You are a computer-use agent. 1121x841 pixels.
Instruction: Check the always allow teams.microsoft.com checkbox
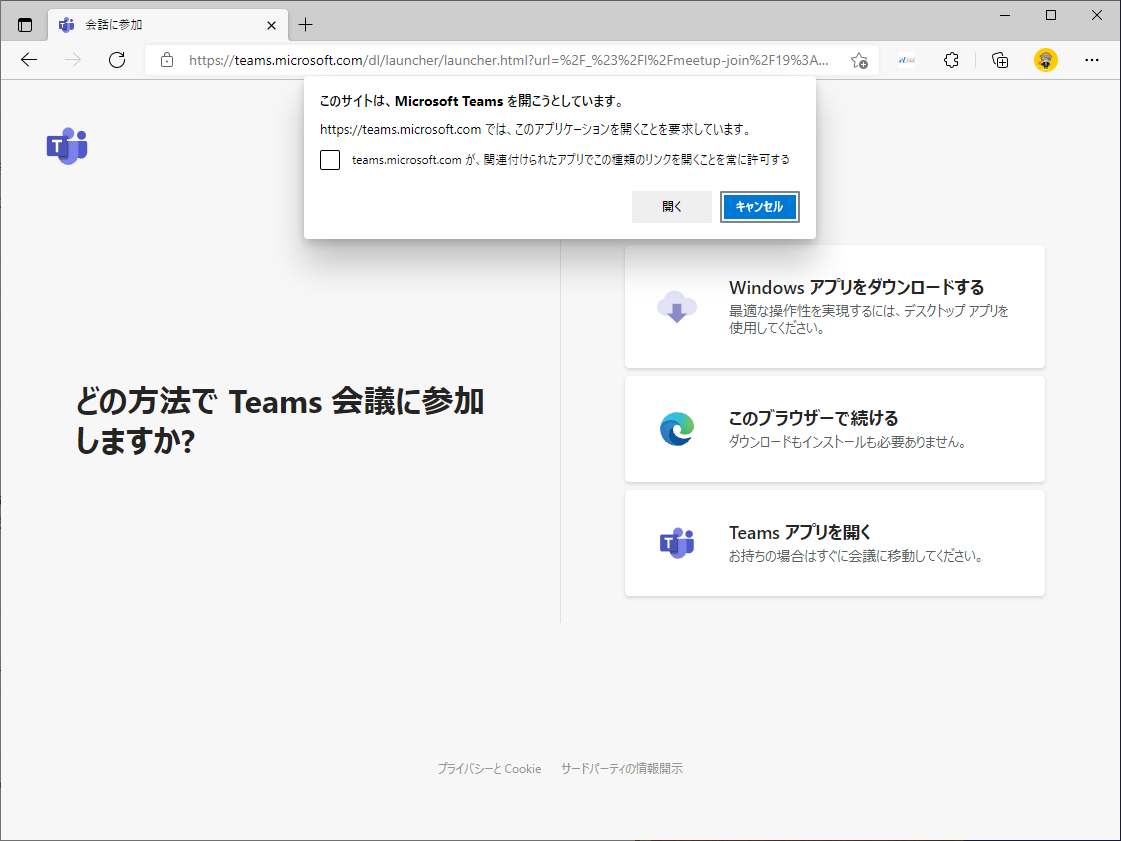[330, 159]
